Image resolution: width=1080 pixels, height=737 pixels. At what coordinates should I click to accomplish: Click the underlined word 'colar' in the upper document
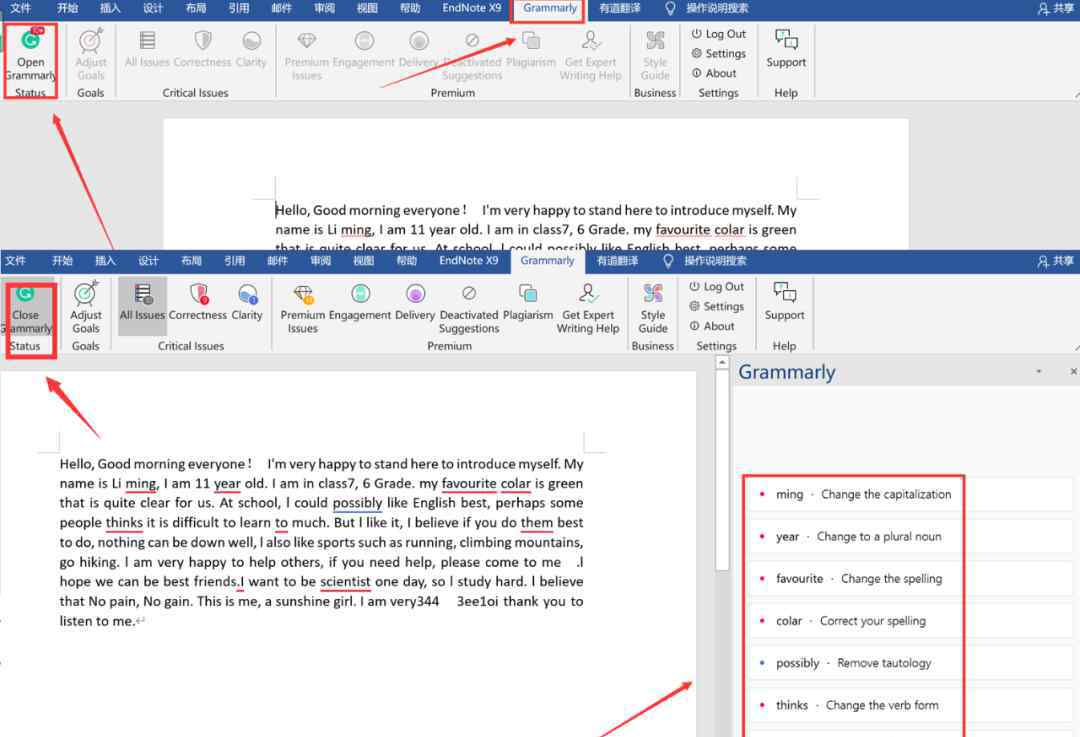(x=729, y=230)
